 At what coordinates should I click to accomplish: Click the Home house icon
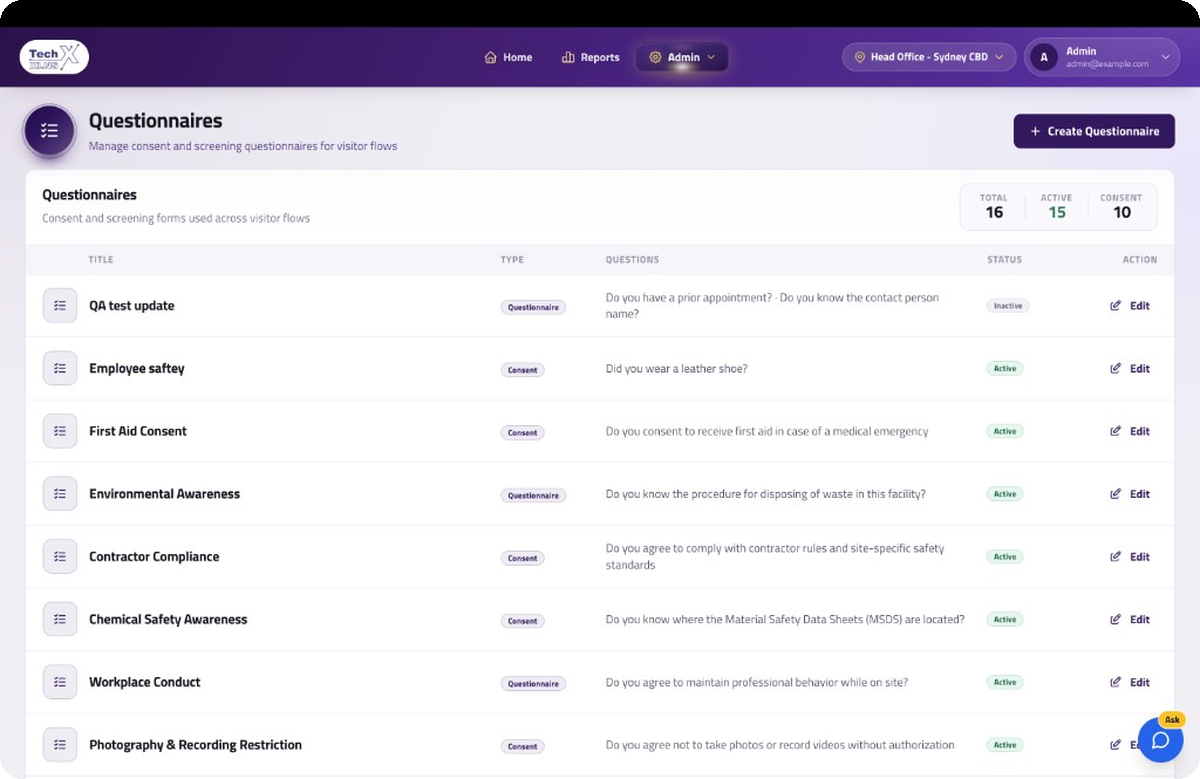490,57
